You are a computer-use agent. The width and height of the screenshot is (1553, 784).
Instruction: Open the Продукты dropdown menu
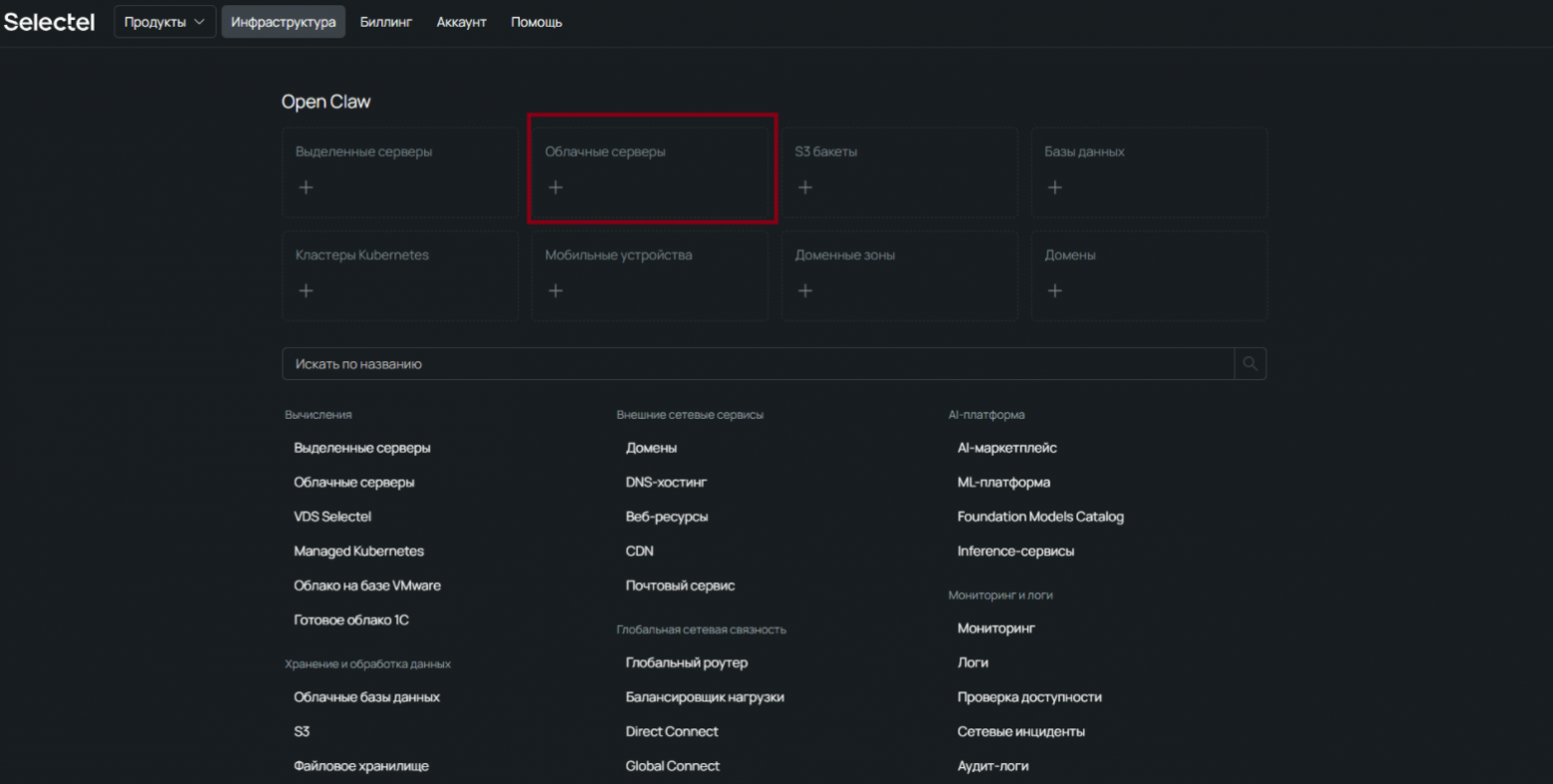[x=164, y=21]
